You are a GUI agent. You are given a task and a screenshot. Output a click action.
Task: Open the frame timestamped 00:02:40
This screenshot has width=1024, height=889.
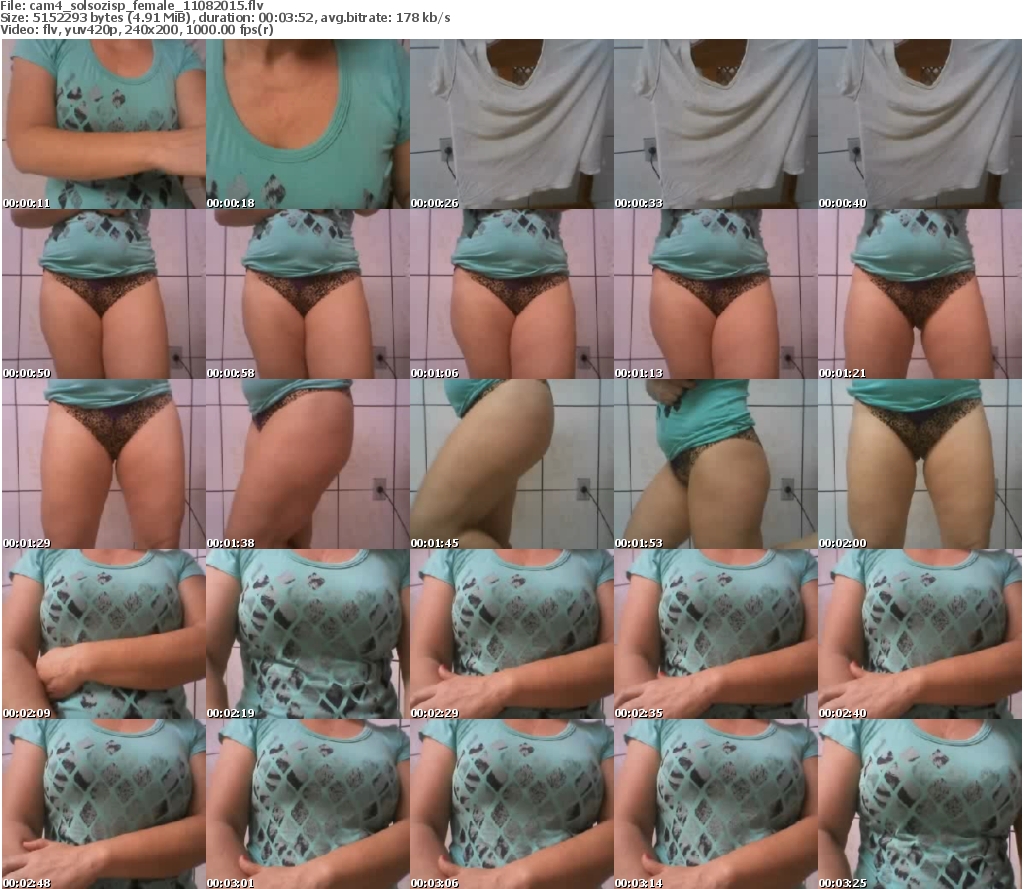coord(920,634)
